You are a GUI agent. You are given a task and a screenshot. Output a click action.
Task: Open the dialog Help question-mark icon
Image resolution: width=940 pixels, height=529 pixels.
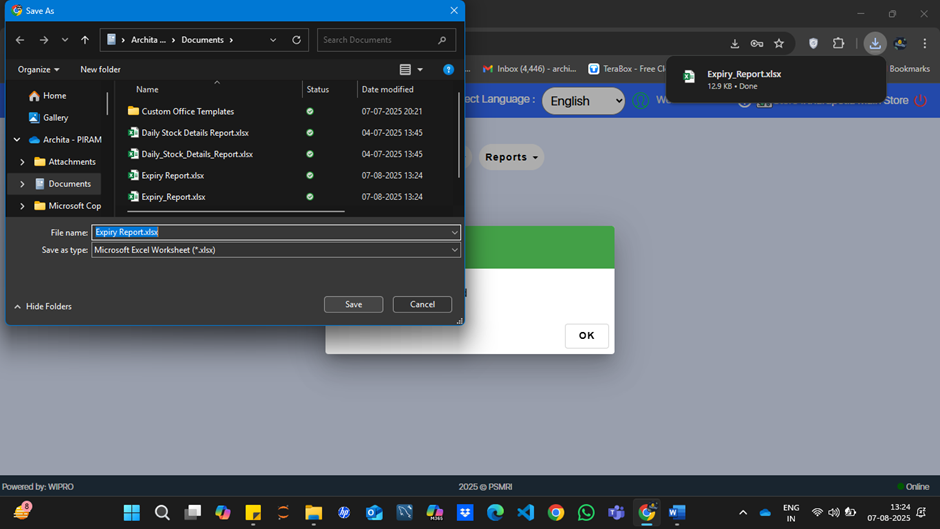tap(448, 70)
